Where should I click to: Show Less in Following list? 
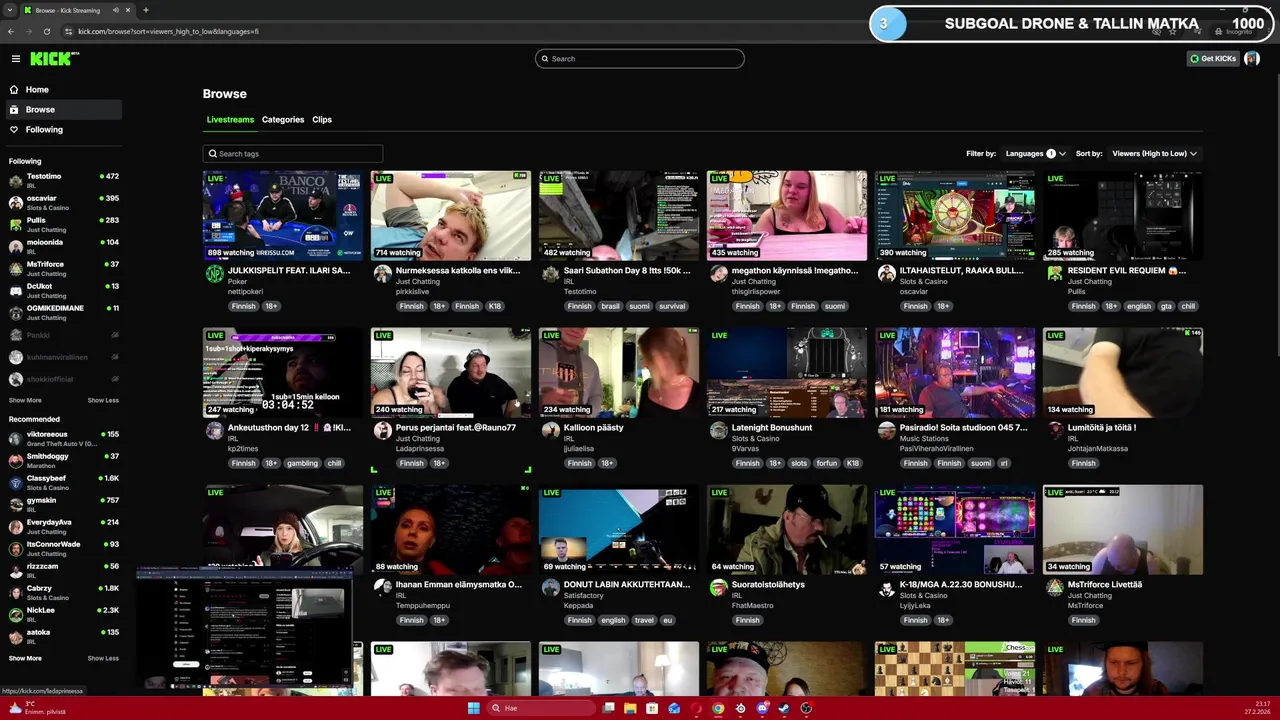click(x=103, y=401)
